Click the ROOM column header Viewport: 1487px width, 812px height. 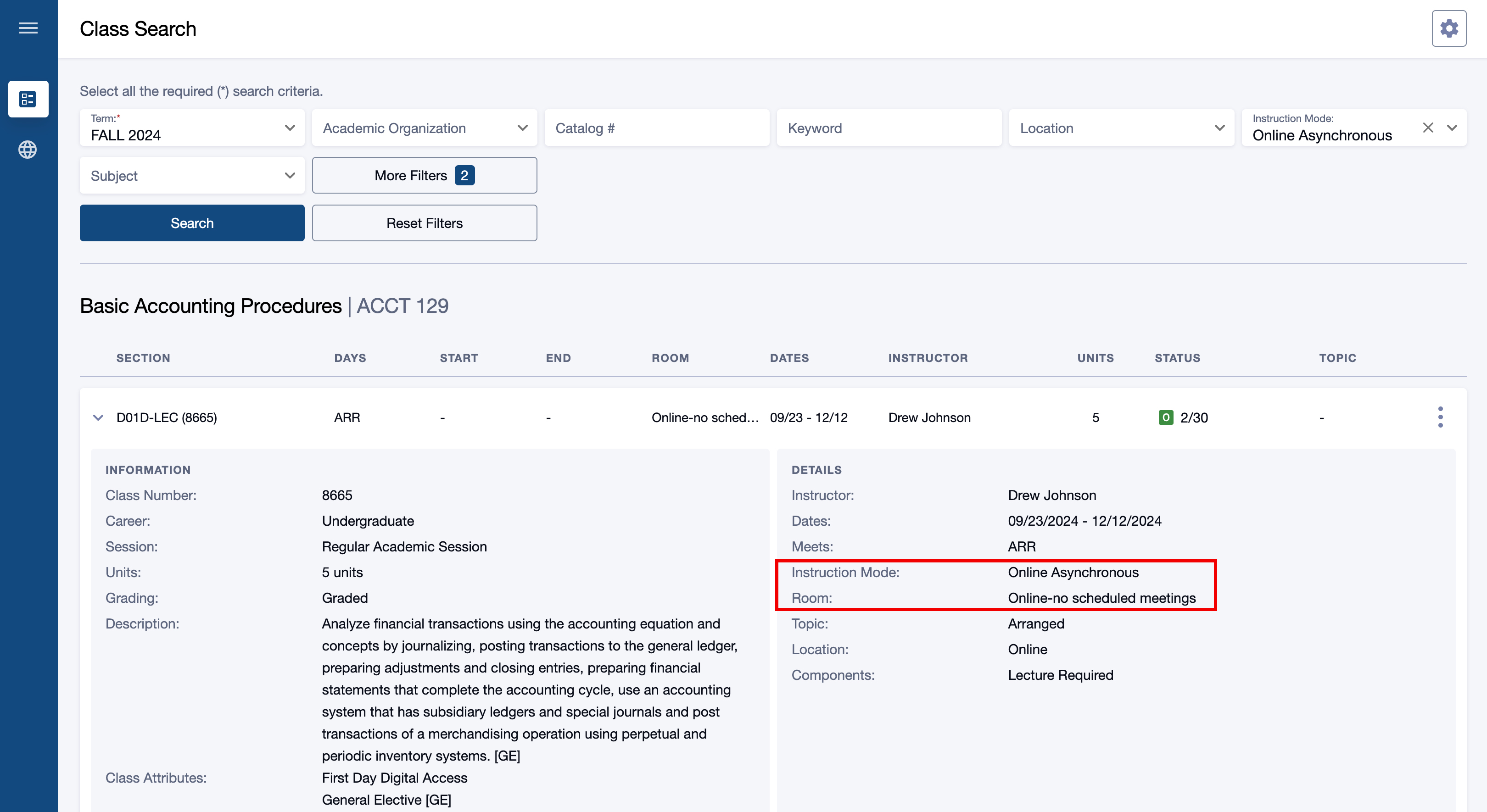pos(670,358)
